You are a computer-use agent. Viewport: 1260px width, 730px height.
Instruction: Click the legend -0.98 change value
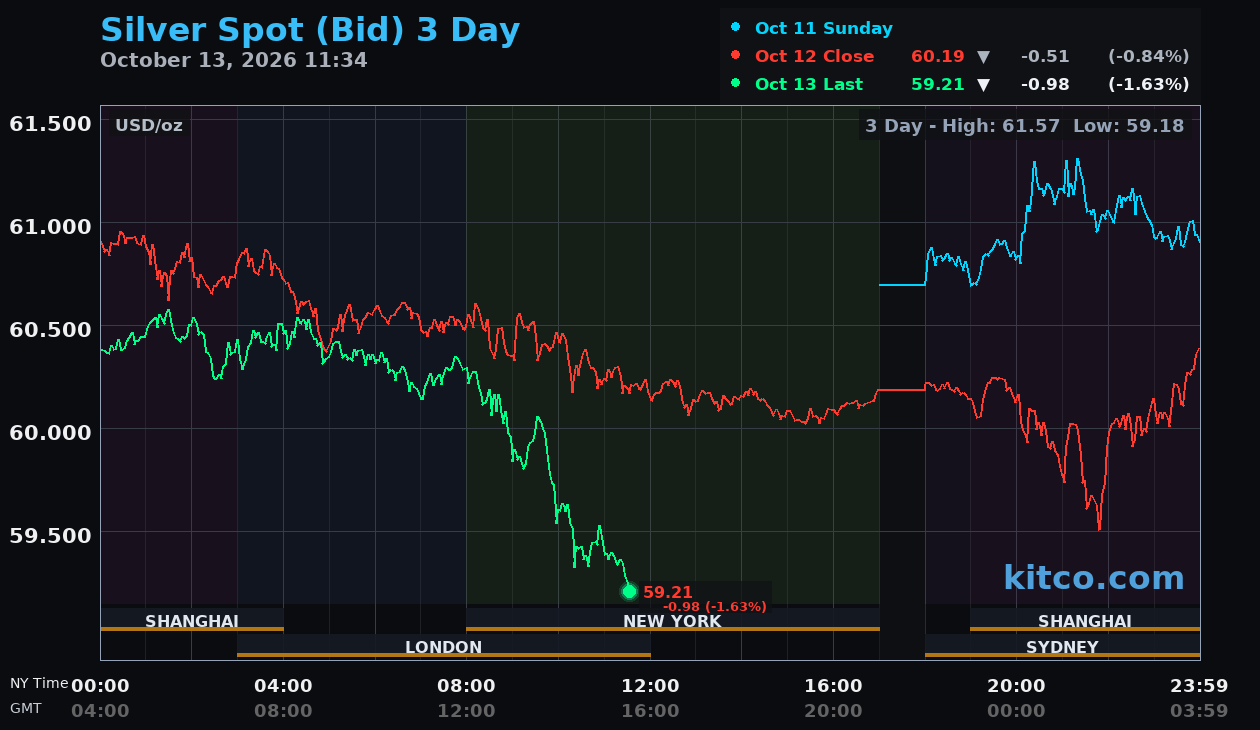click(1045, 84)
